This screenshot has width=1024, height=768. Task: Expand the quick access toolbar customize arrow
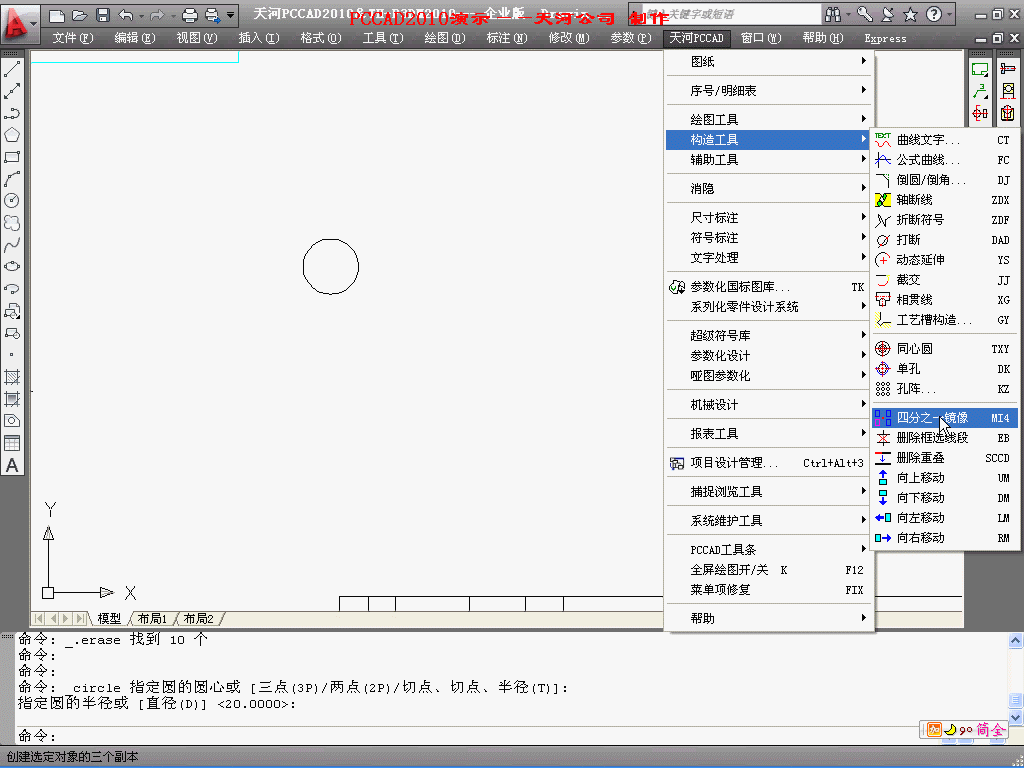(x=231, y=14)
